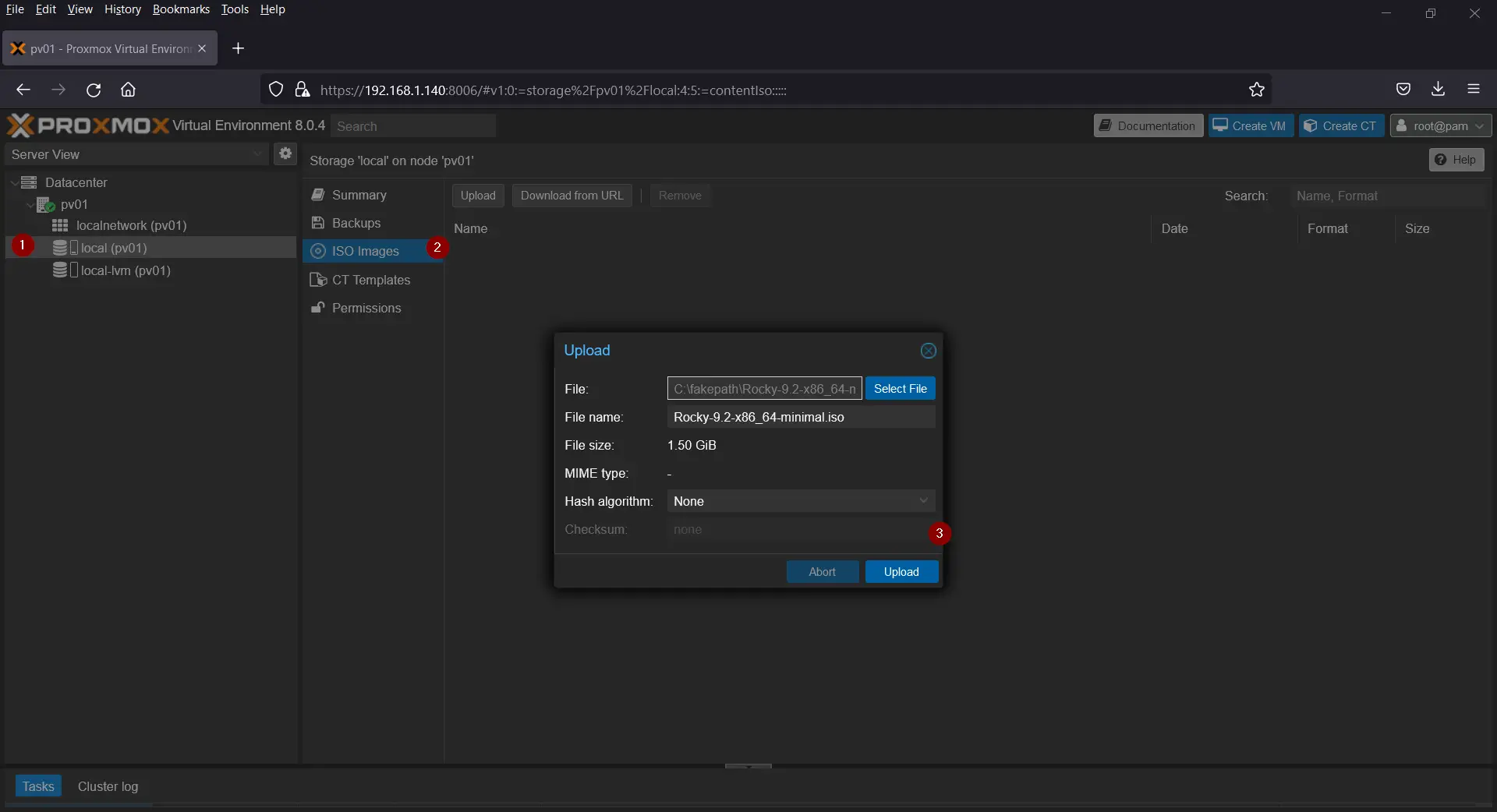Bookmark this page with star icon
Screen dimensions: 1497x812
click(1256, 90)
